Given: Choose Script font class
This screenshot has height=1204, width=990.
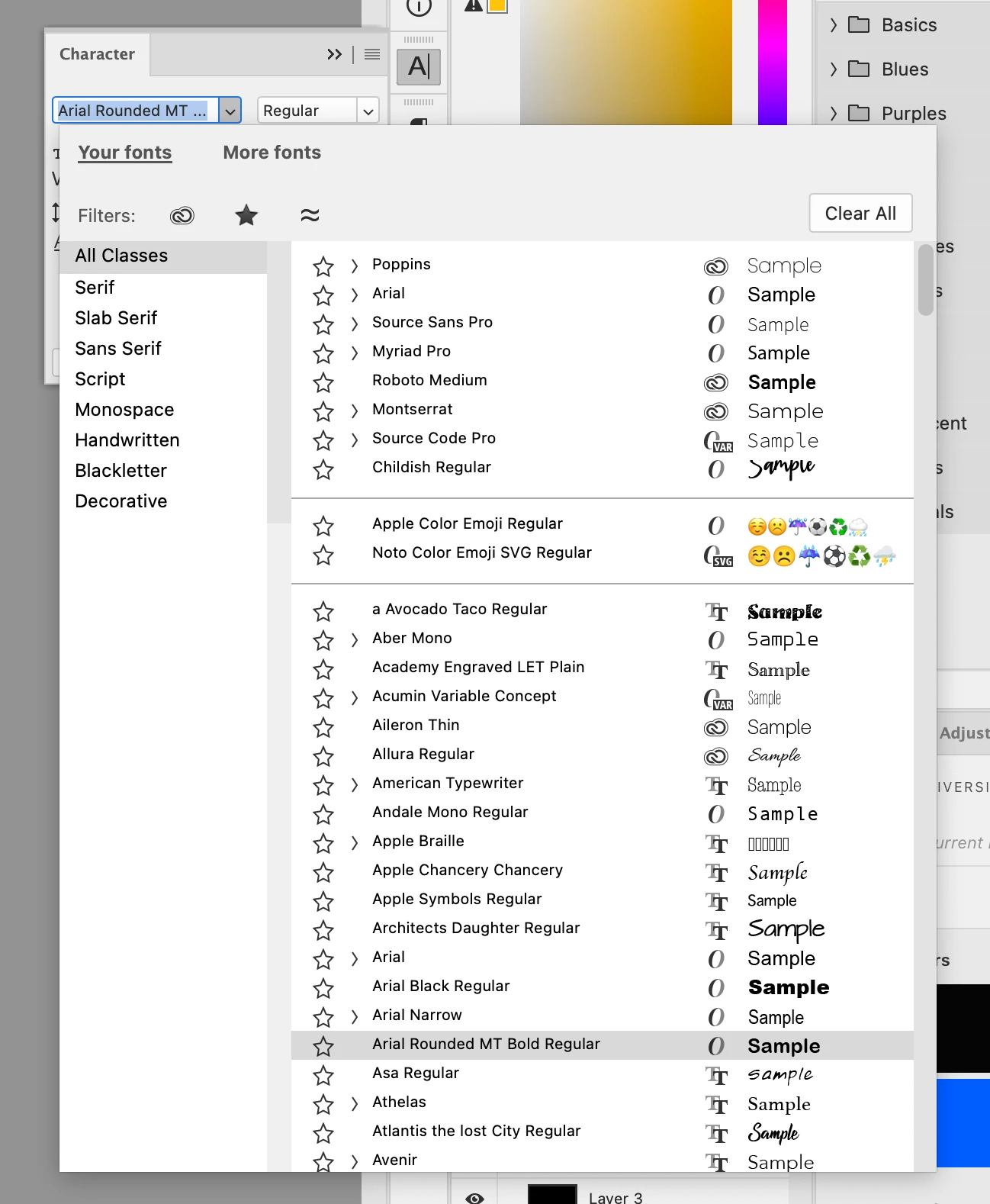Looking at the screenshot, I should point(100,379).
